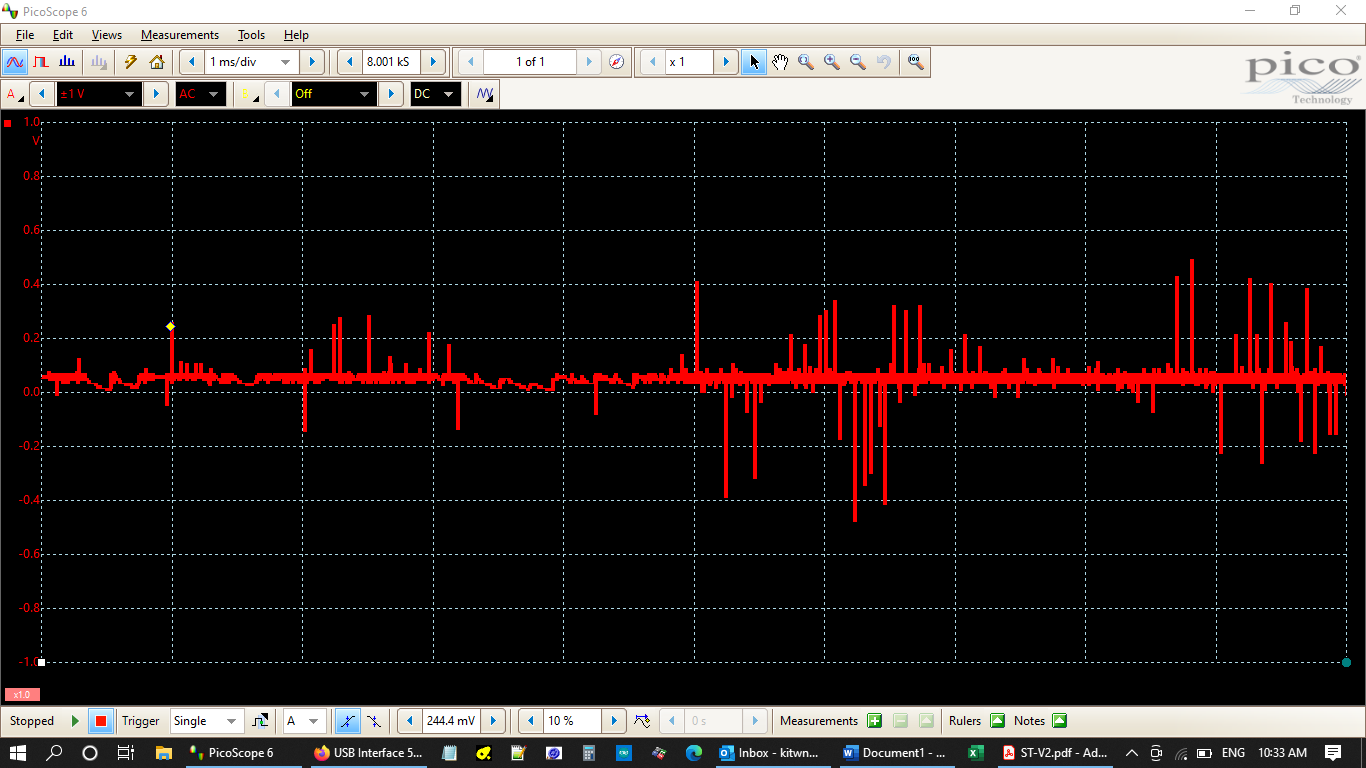Switch to Persistence mode icon

tap(41, 62)
